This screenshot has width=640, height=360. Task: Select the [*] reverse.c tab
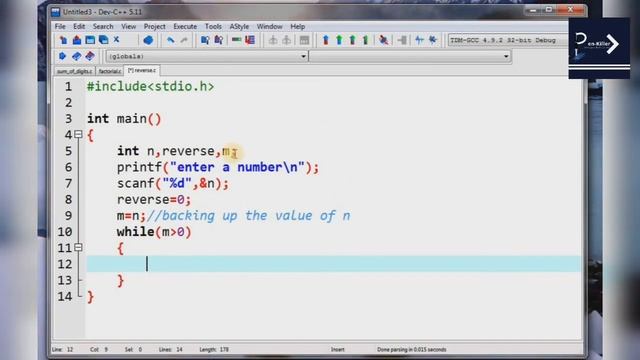pyautogui.click(x=142, y=71)
